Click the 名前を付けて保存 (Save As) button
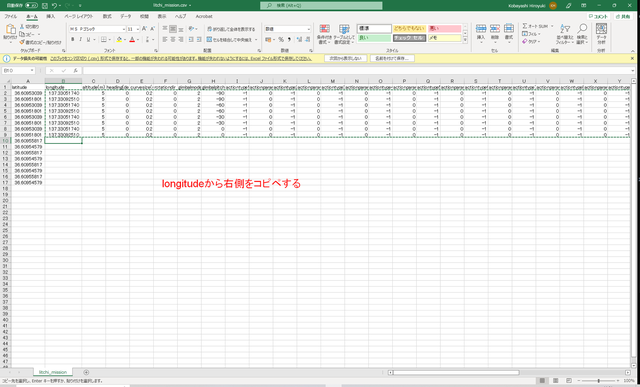This screenshot has width=640, height=387. [x=392, y=58]
